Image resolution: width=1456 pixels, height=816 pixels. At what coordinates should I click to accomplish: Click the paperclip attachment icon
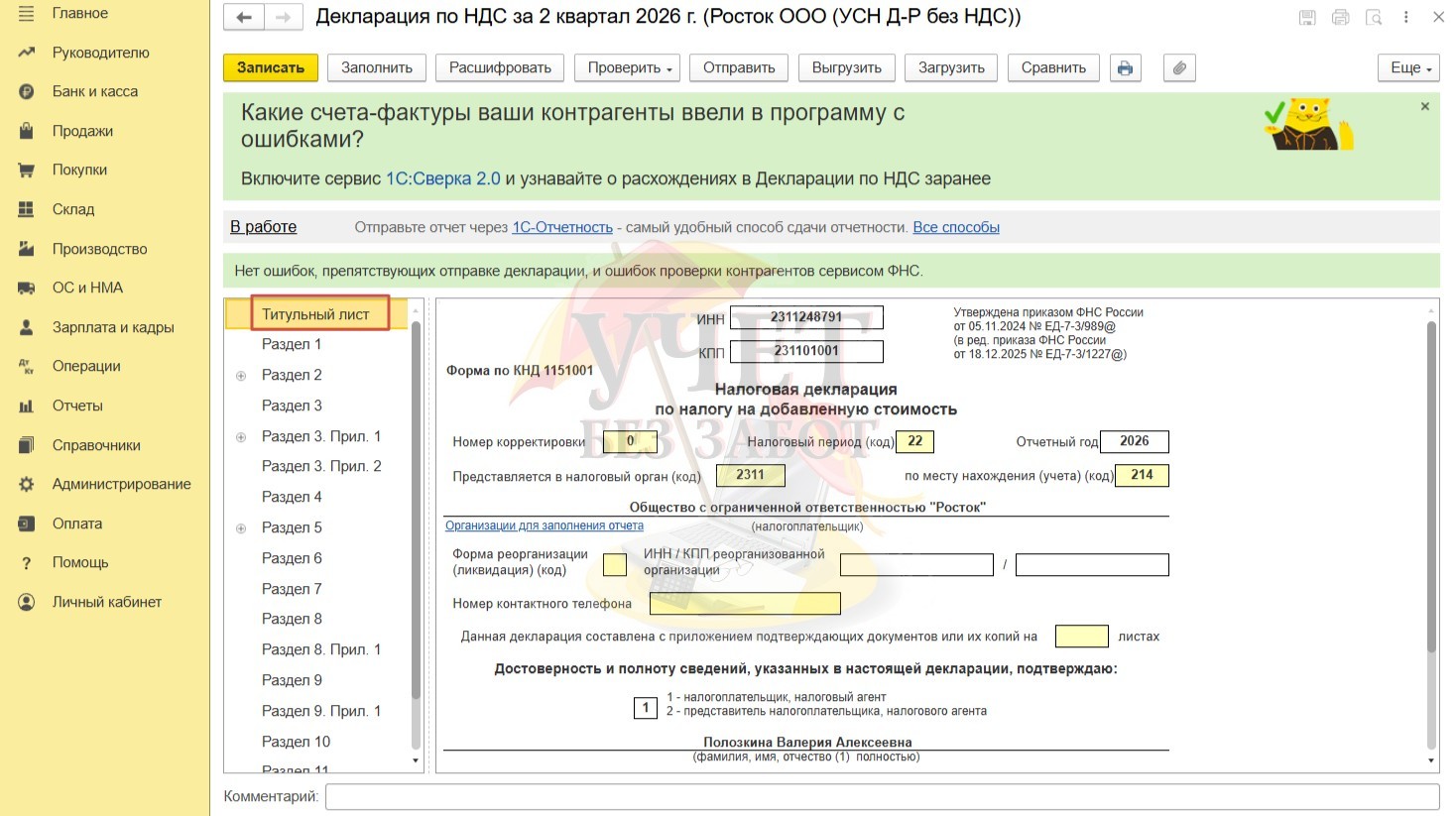[1178, 67]
